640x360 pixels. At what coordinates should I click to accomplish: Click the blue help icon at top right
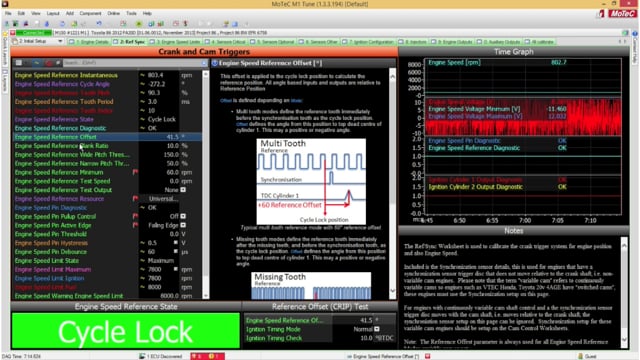click(635, 33)
